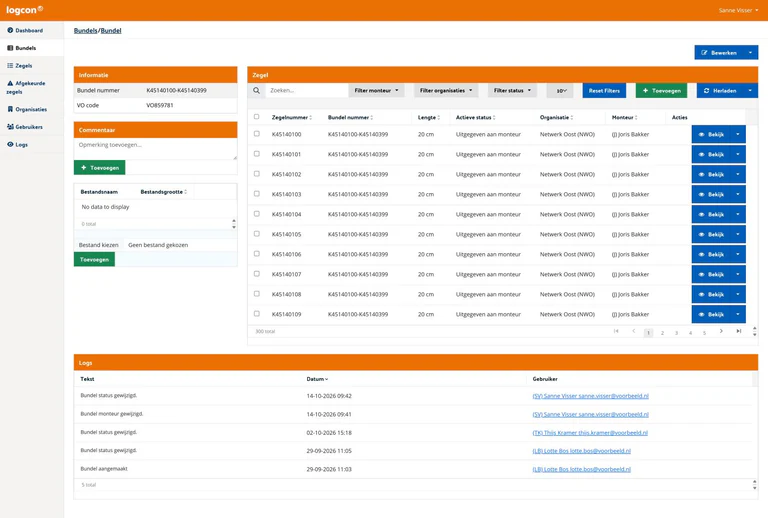This screenshot has height=518, width=768.
Task: Open Filter status dropdown
Action: click(512, 91)
